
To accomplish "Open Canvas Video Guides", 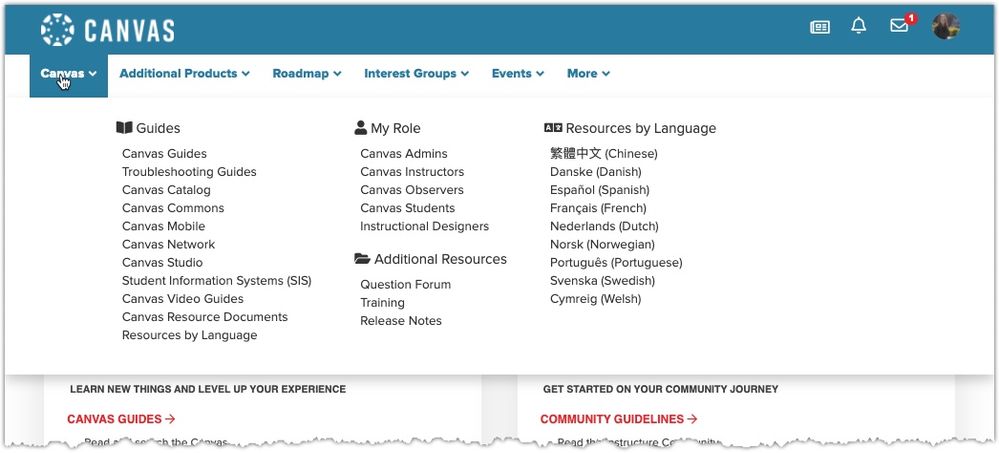I will [183, 299].
